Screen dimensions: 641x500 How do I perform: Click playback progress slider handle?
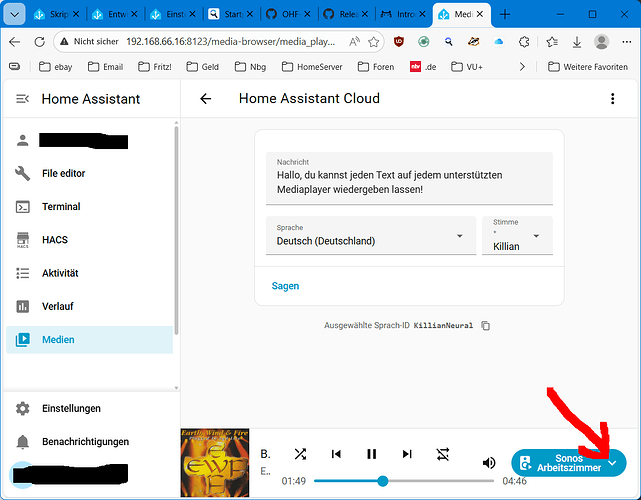click(383, 481)
